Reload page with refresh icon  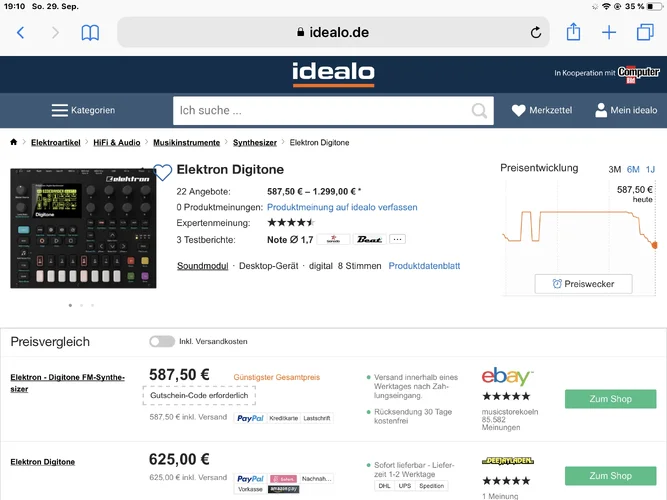pyautogui.click(x=537, y=32)
